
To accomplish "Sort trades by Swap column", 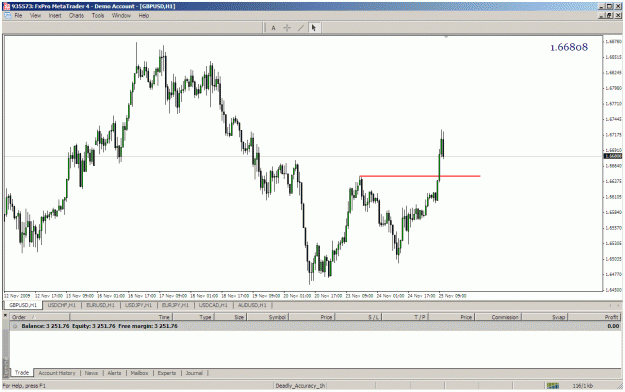I will tap(545, 317).
